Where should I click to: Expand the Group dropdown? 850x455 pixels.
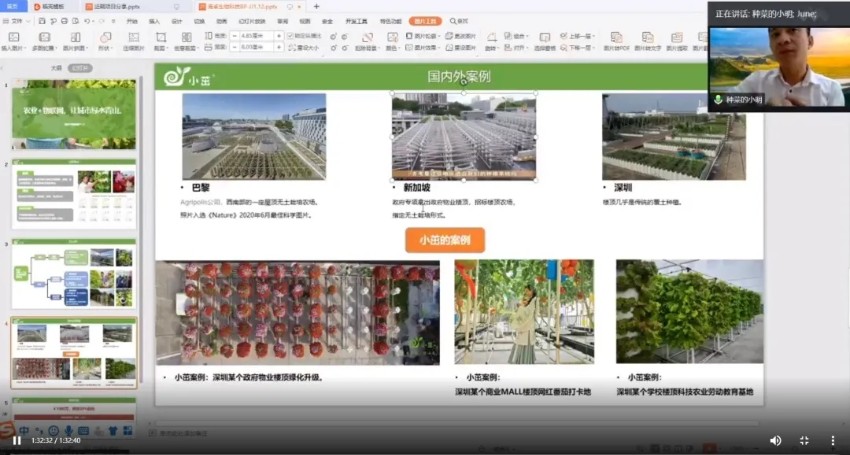coord(527,36)
